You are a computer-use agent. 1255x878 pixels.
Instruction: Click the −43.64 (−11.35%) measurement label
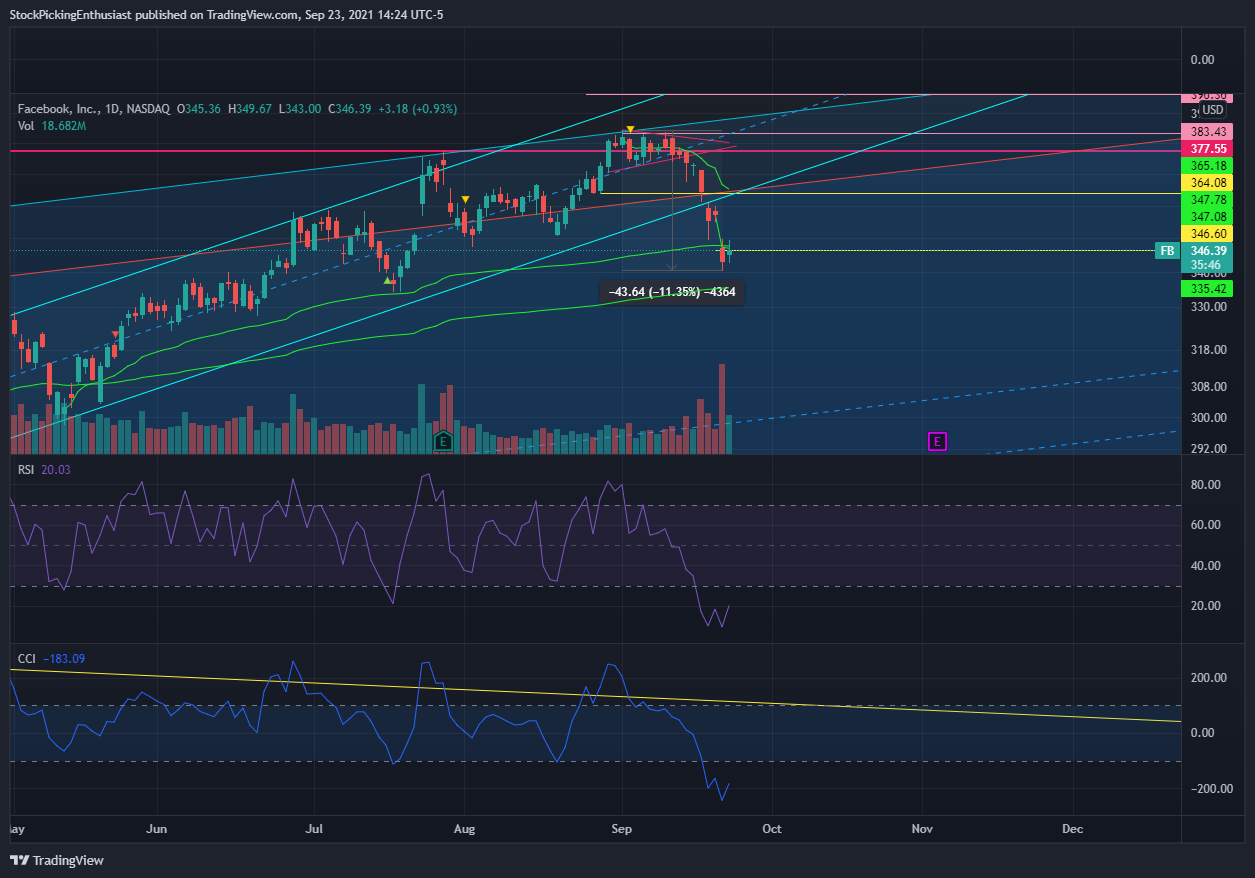671,292
